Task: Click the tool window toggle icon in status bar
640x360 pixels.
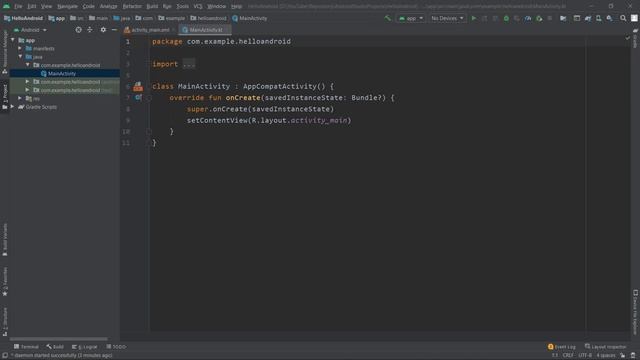Action: click(x=5, y=356)
